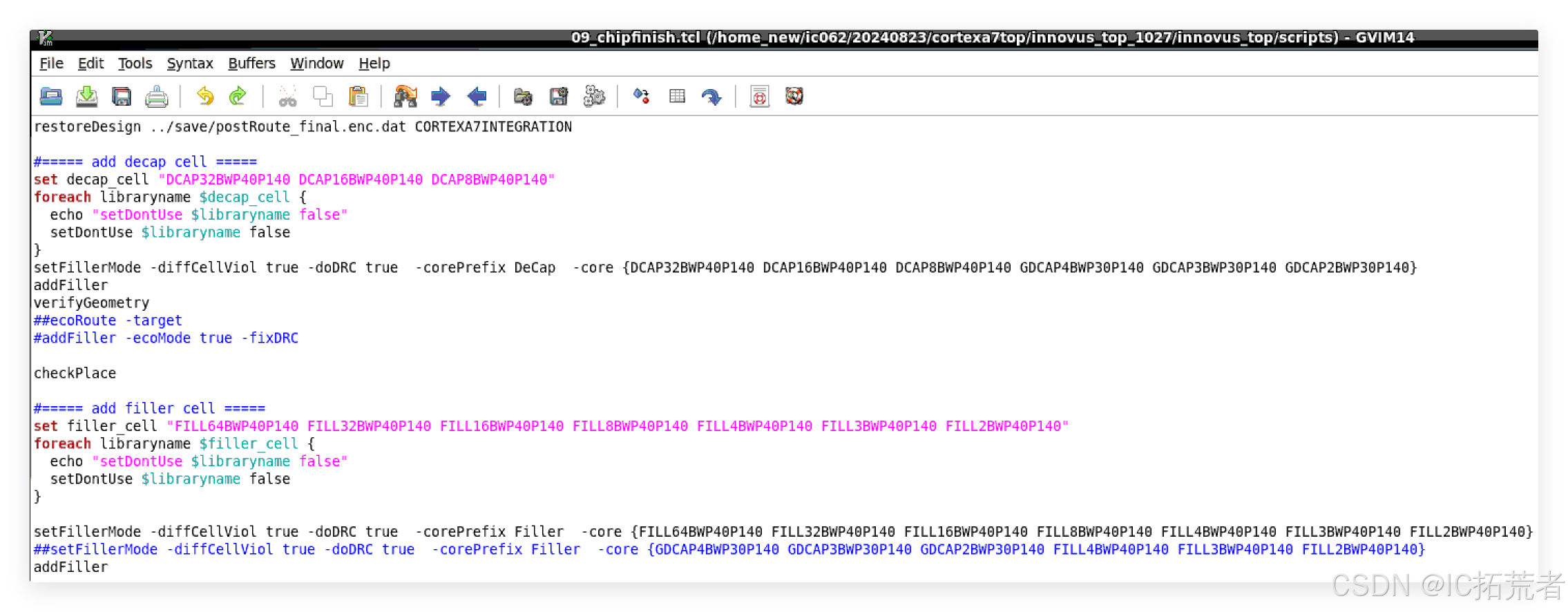1568x612 pixels.
Task: Click the Undo arrow icon
Action: click(205, 97)
